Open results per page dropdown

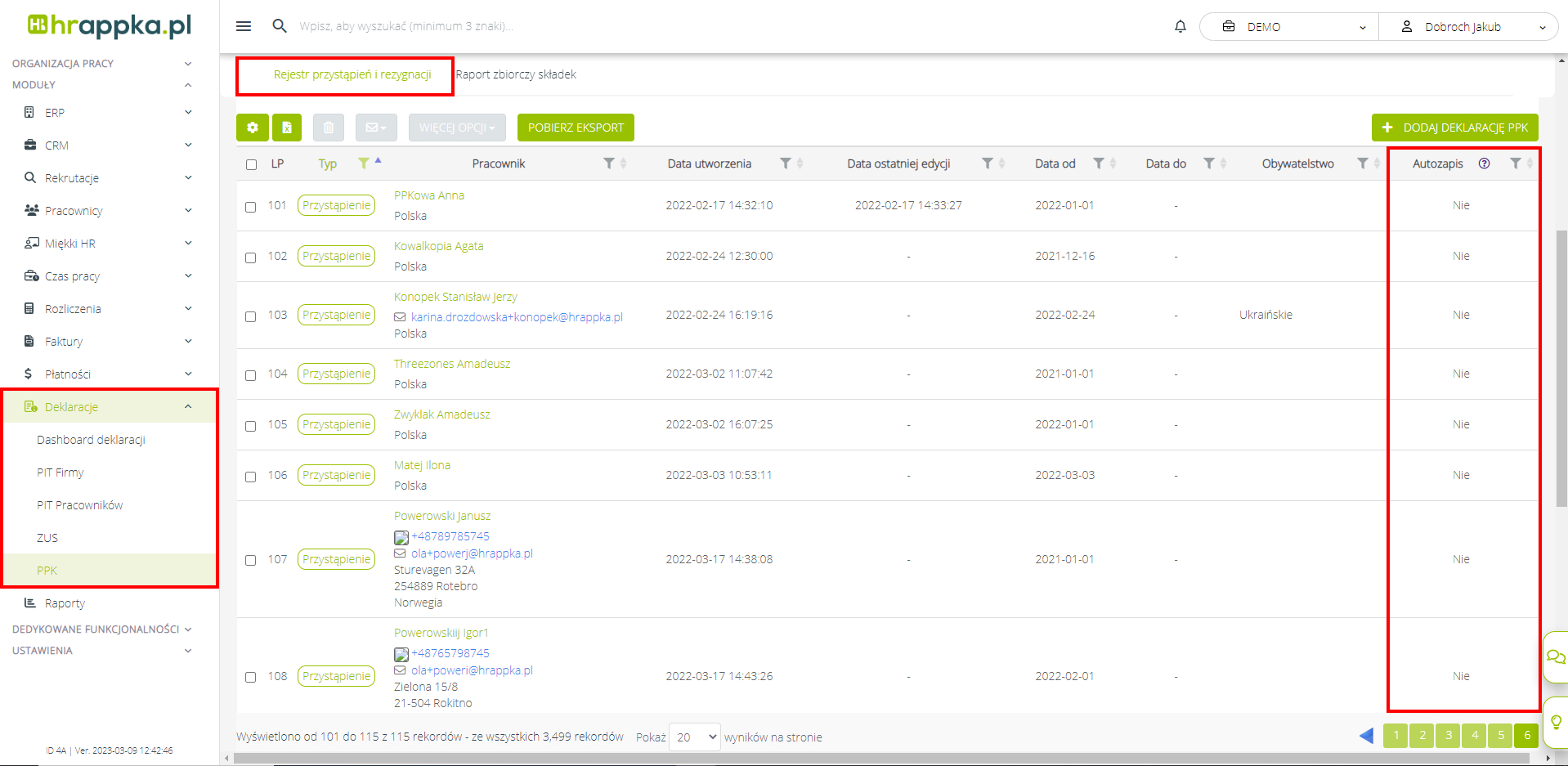tap(694, 737)
